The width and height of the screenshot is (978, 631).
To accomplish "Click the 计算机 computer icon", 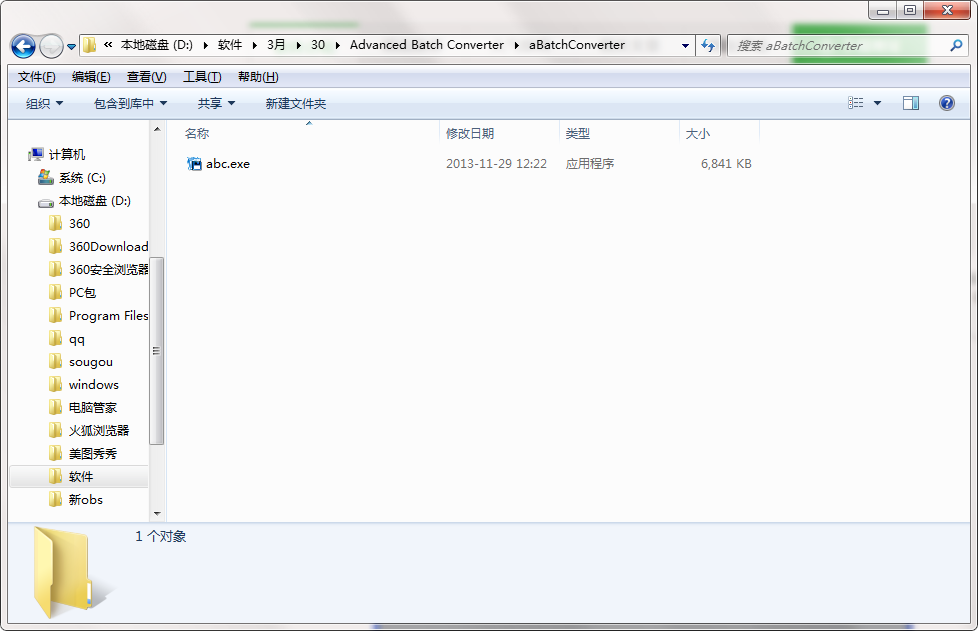I will 36,154.
